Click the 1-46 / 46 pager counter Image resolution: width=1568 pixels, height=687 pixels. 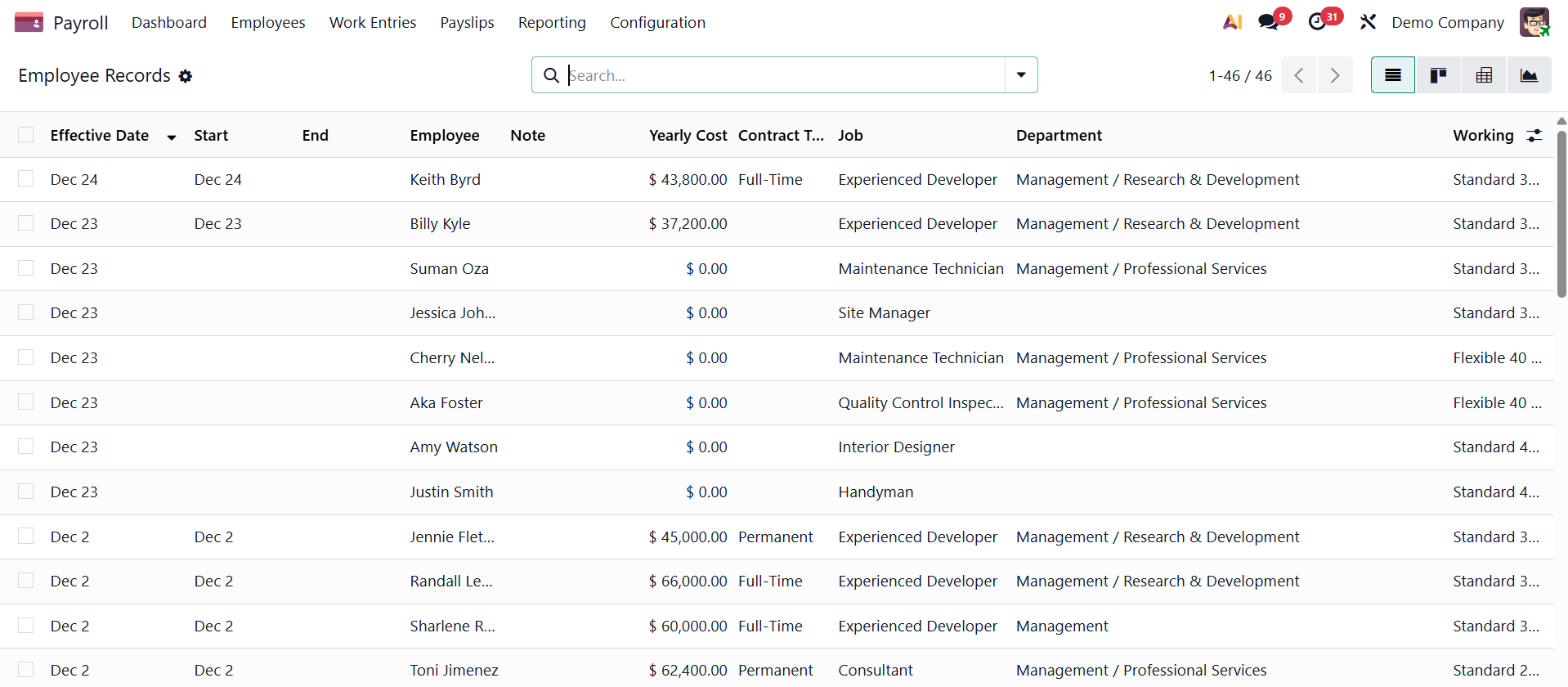click(x=1240, y=75)
